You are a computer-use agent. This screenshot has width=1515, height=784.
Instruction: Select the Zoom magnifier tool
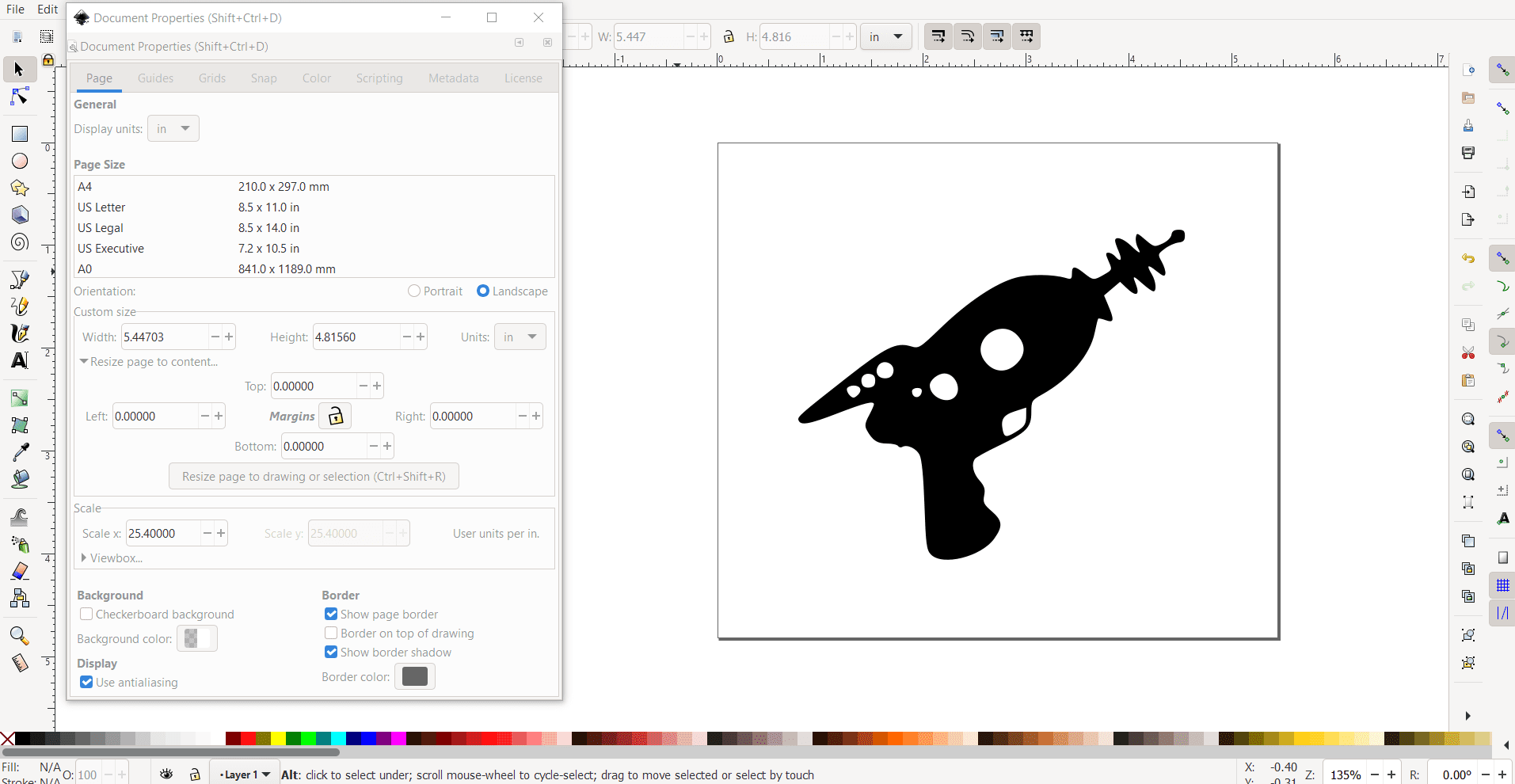pyautogui.click(x=20, y=636)
